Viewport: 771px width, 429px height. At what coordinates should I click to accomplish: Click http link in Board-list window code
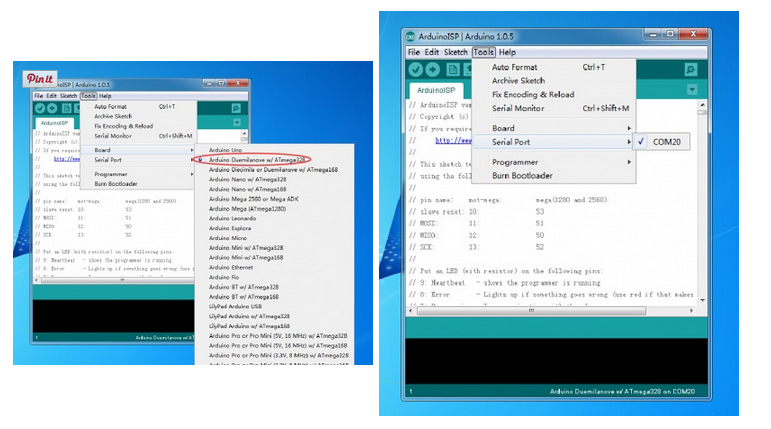[x=67, y=159]
